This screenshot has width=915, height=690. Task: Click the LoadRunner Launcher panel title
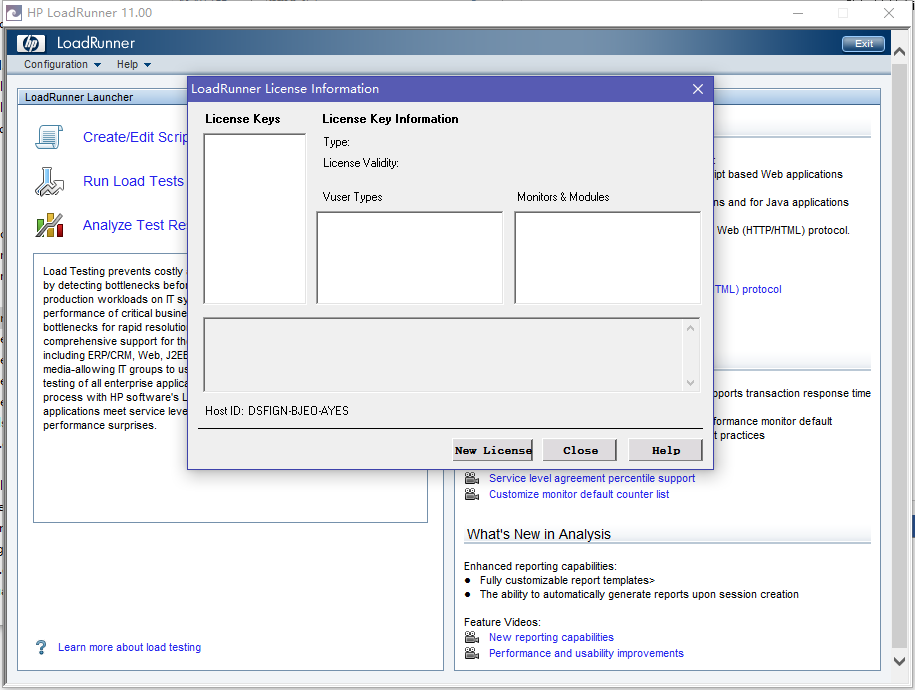click(x=79, y=97)
